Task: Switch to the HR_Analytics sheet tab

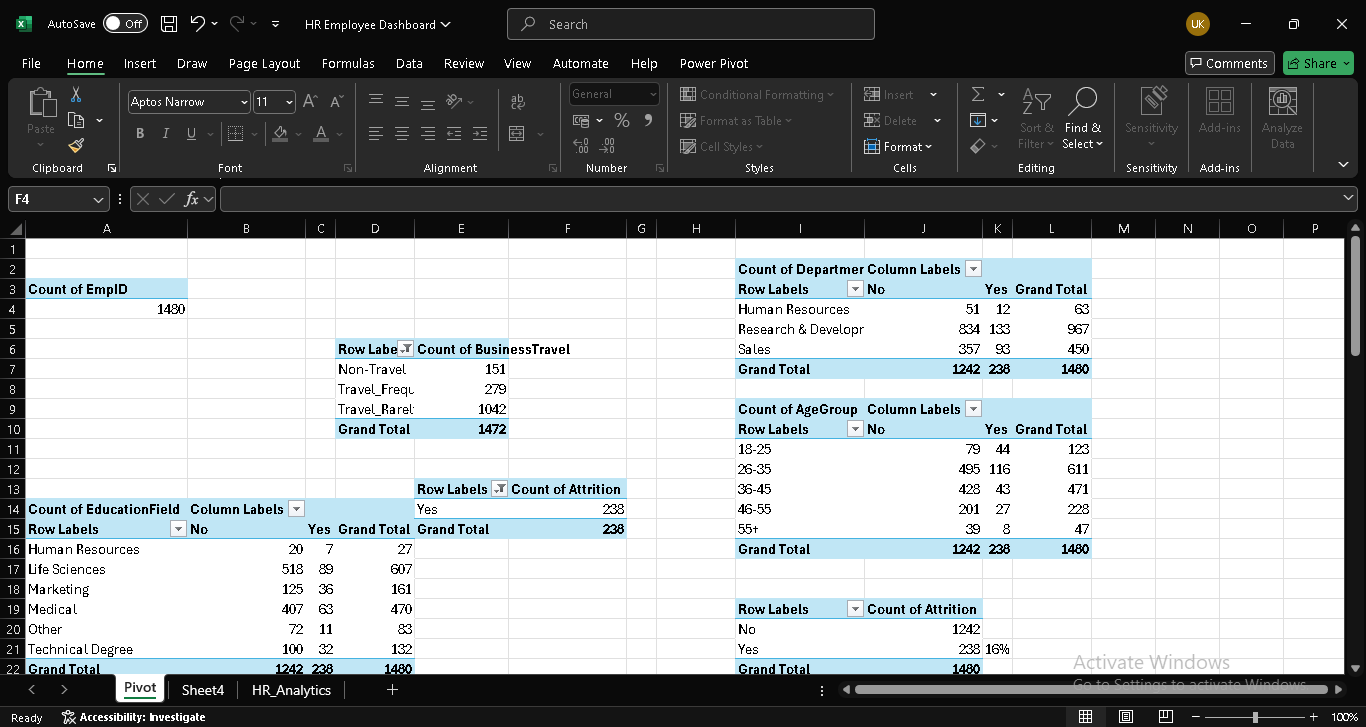Action: pos(291,690)
